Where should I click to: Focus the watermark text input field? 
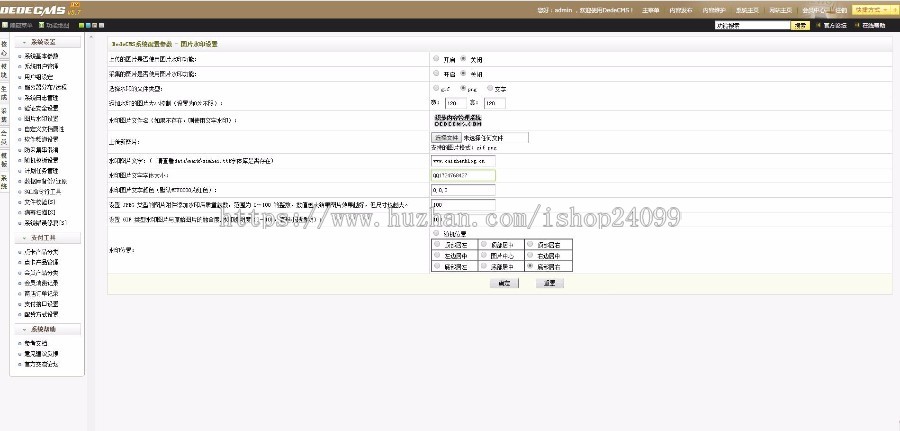click(463, 161)
